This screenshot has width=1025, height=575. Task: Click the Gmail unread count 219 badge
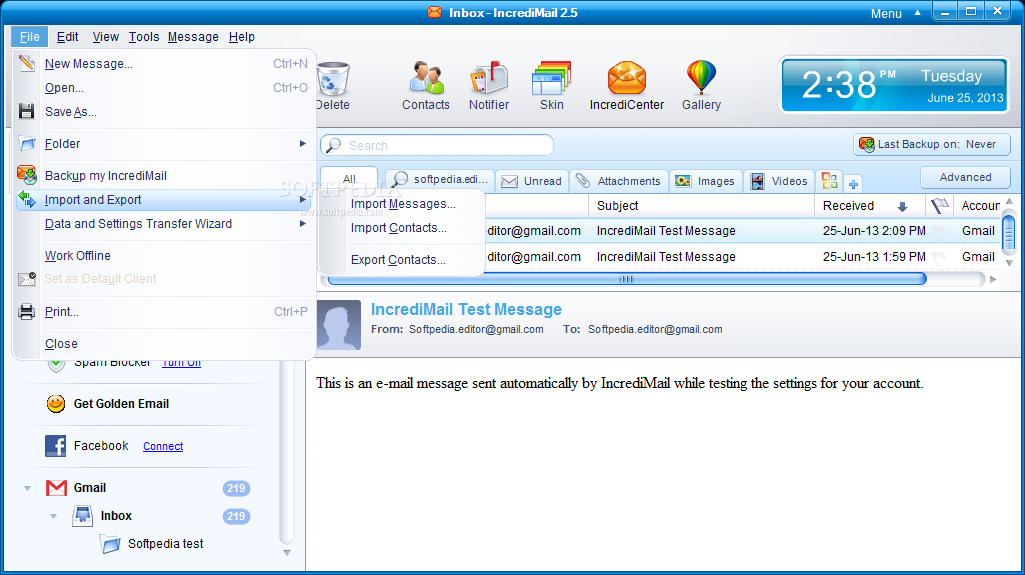(236, 488)
